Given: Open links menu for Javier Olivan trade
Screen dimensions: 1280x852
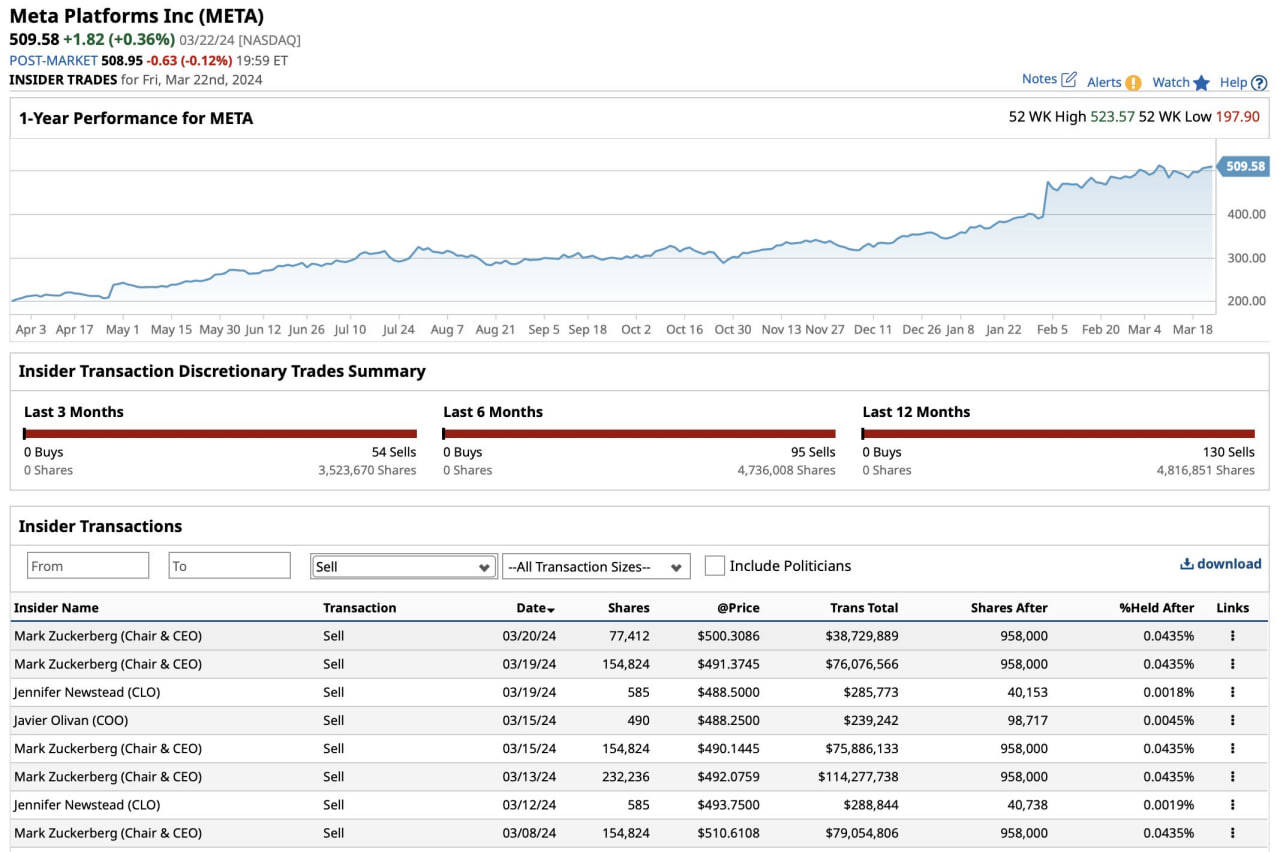Looking at the screenshot, I should click(1232, 720).
